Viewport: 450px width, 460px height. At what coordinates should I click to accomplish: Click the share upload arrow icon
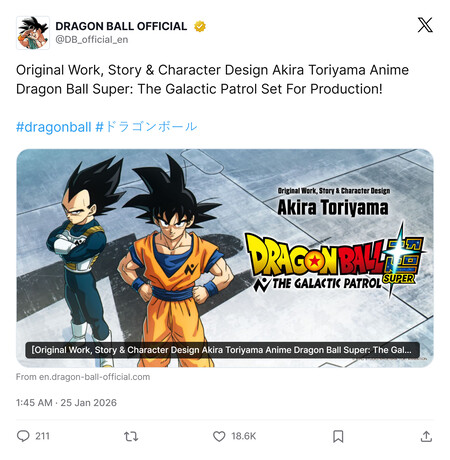click(x=426, y=436)
